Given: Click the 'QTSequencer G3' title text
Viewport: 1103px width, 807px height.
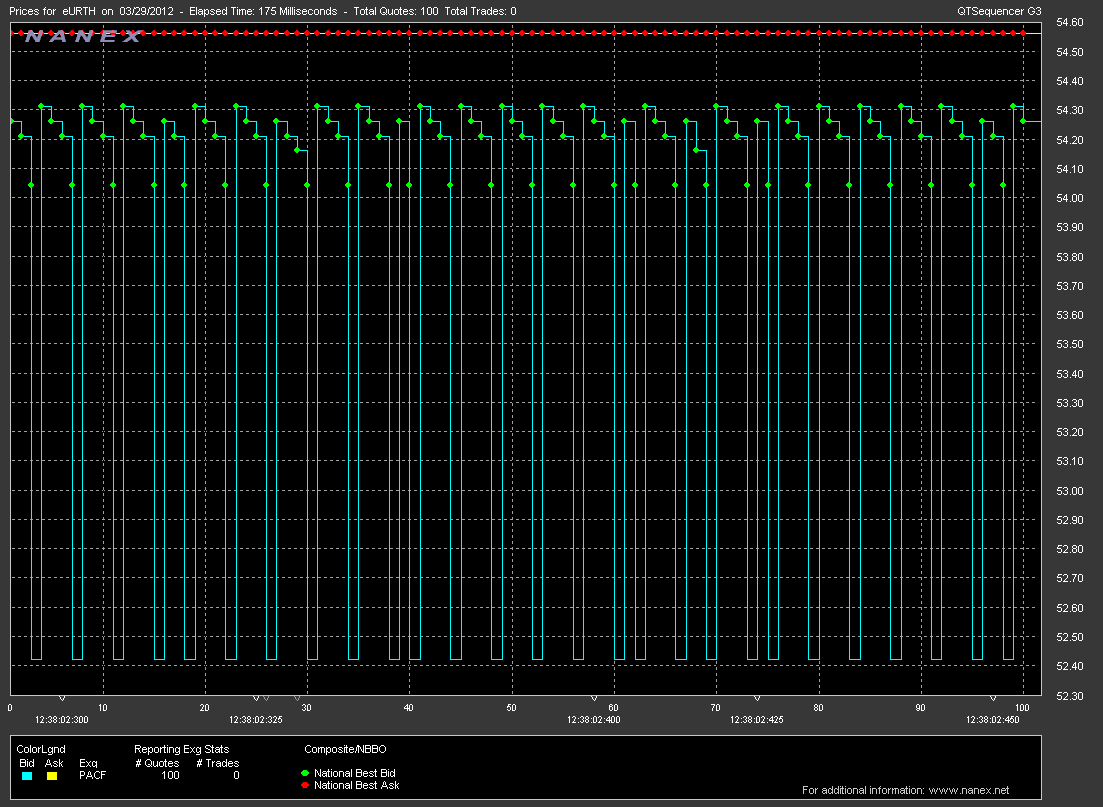Looking at the screenshot, I should (x=999, y=11).
